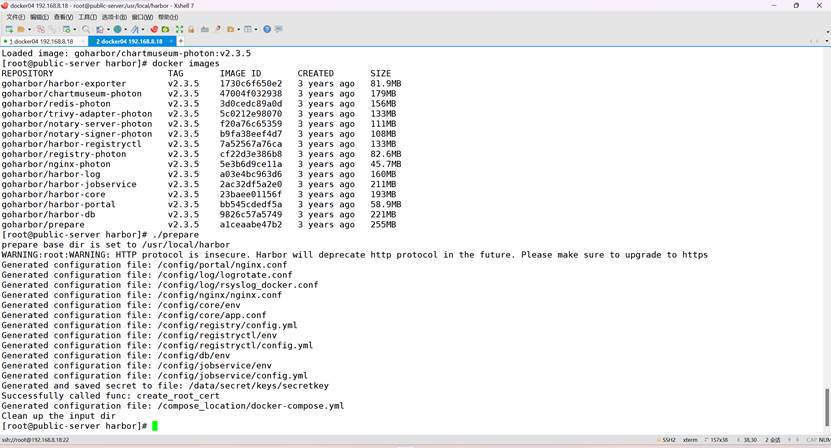Expand the dropdown arrow left of the globe

(x=108, y=29)
